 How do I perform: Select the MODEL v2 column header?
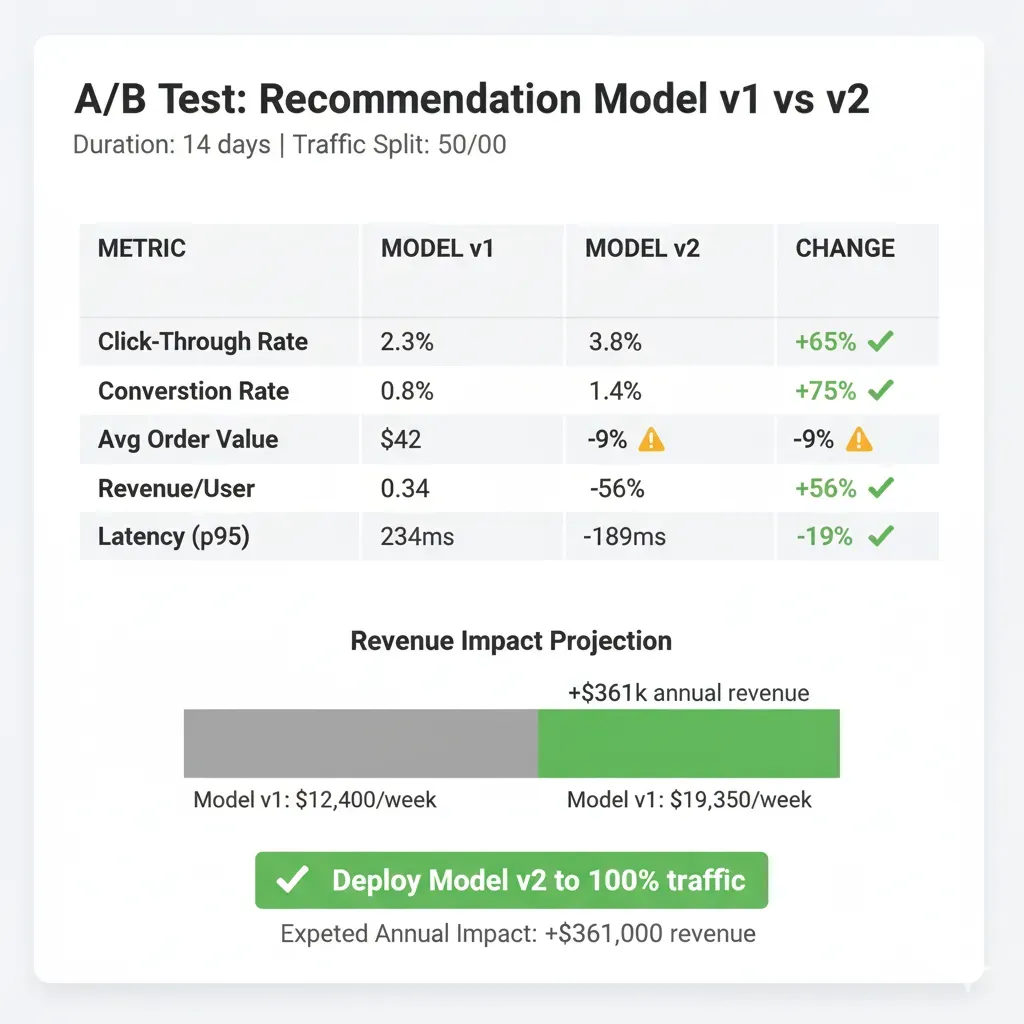tap(641, 248)
